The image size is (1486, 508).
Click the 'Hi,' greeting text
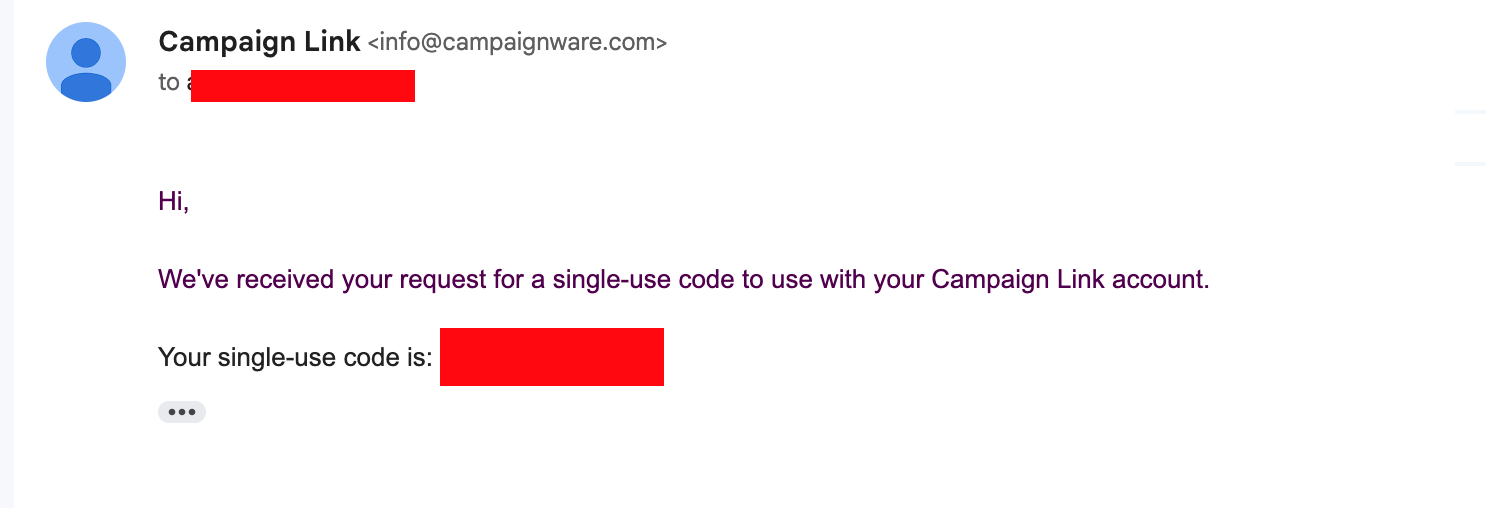pos(173,202)
